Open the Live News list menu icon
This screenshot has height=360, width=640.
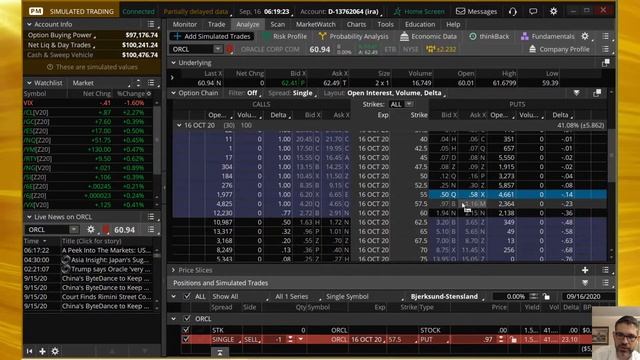(151, 217)
